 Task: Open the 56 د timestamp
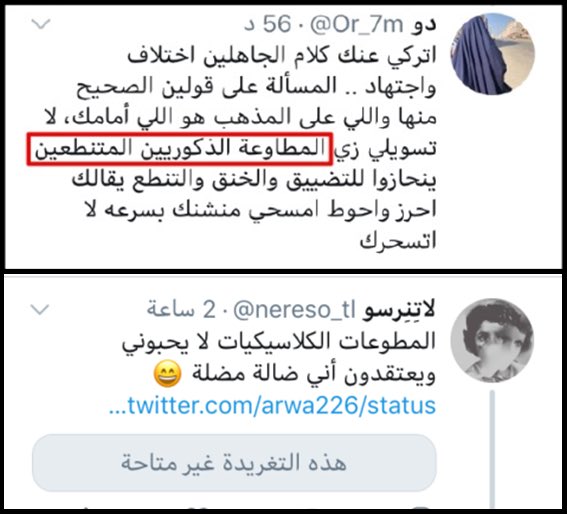click(x=268, y=25)
